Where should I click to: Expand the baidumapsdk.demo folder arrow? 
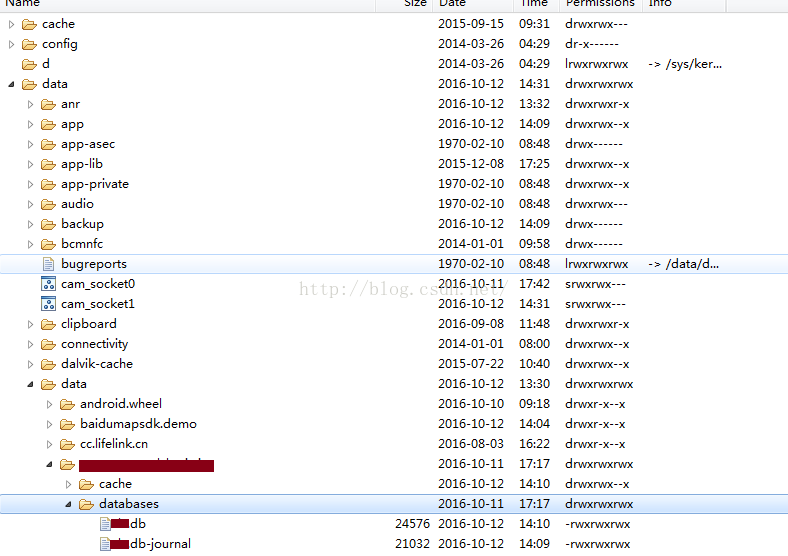click(x=49, y=424)
